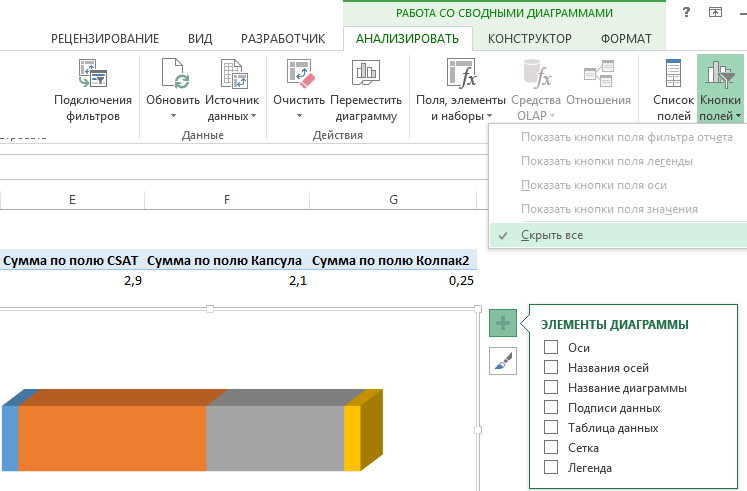The height and width of the screenshot is (491, 747).
Task: Open Поля, элементы и наборы icon
Action: 463,74
